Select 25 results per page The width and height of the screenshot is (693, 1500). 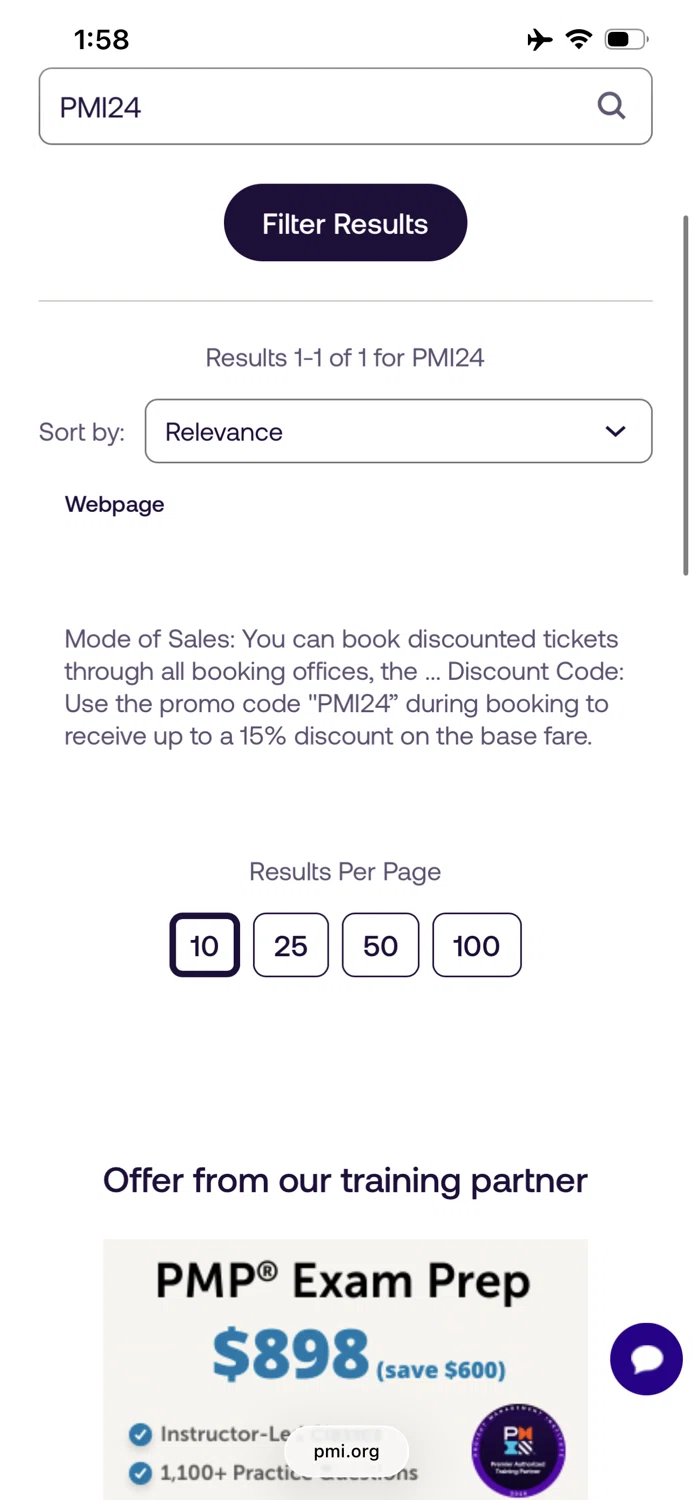(x=290, y=945)
